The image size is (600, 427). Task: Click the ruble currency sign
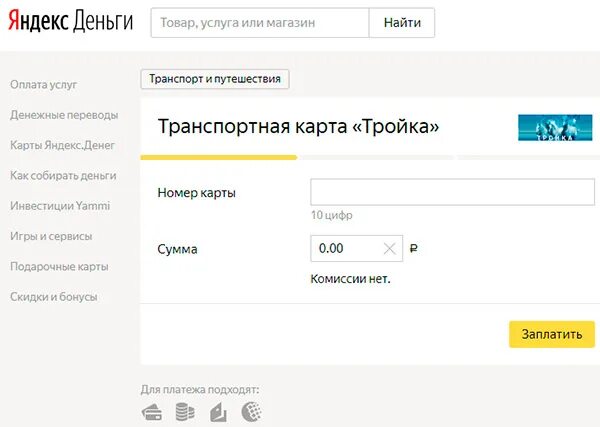pyautogui.click(x=414, y=249)
